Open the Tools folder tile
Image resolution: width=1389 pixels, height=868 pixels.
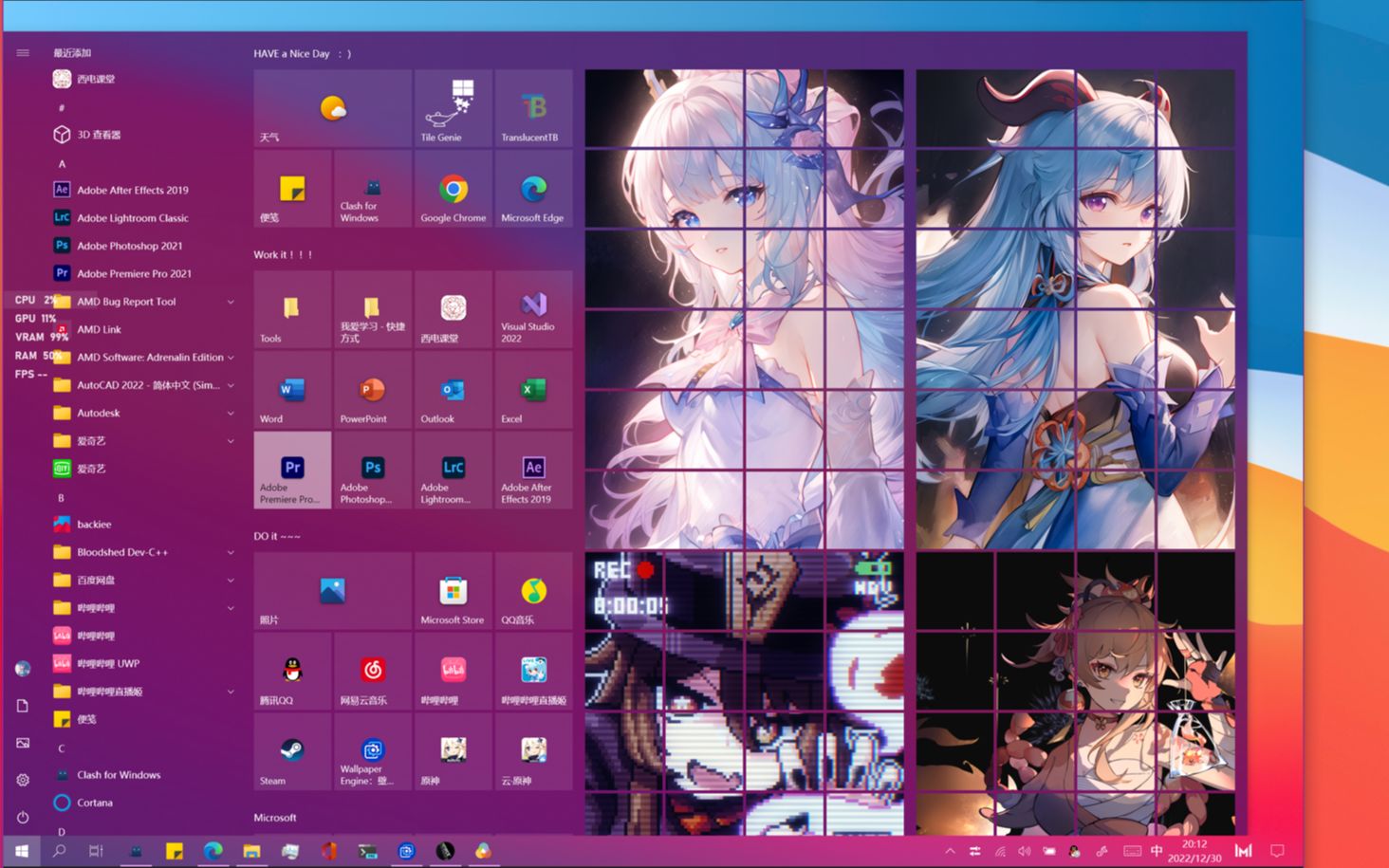click(x=292, y=308)
